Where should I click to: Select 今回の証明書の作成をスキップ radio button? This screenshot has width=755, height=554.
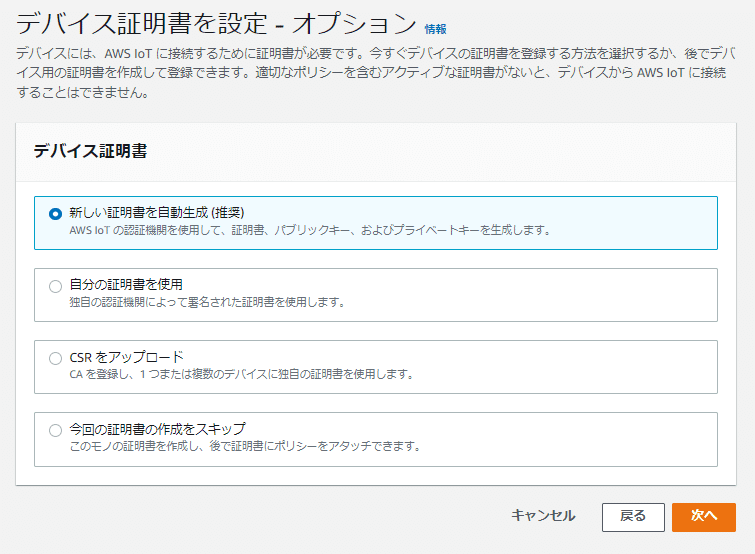tap(55, 430)
